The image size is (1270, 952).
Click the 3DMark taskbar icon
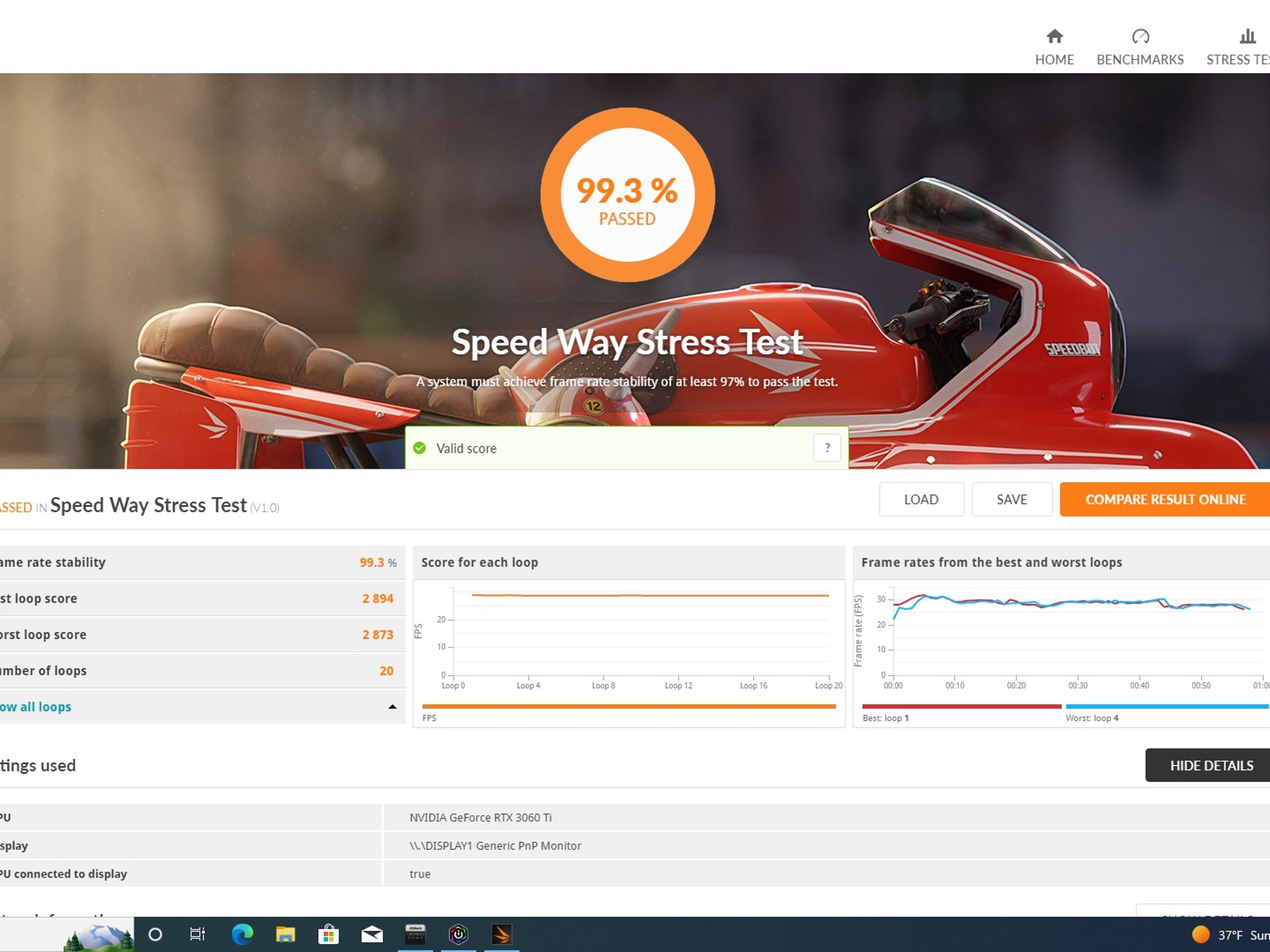[501, 934]
